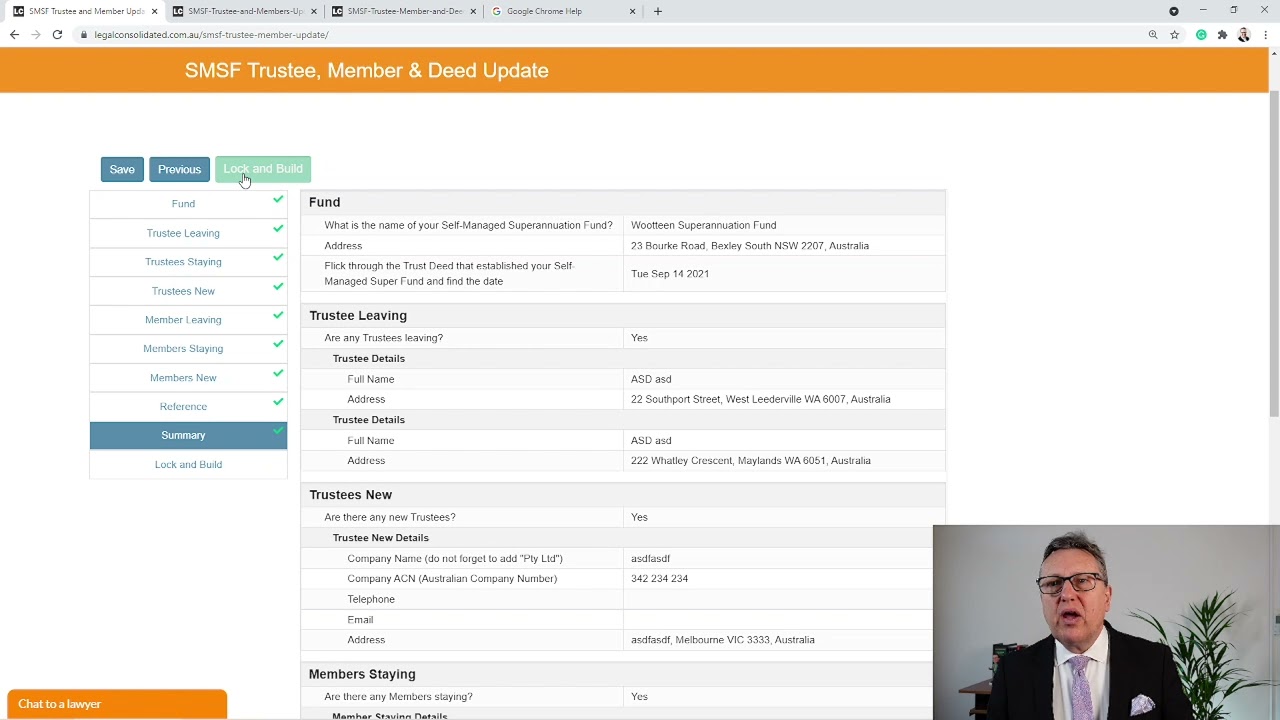Click 'Yes' answer for Are there any new Trustees
The height and width of the screenshot is (720, 1280).
pos(639,518)
